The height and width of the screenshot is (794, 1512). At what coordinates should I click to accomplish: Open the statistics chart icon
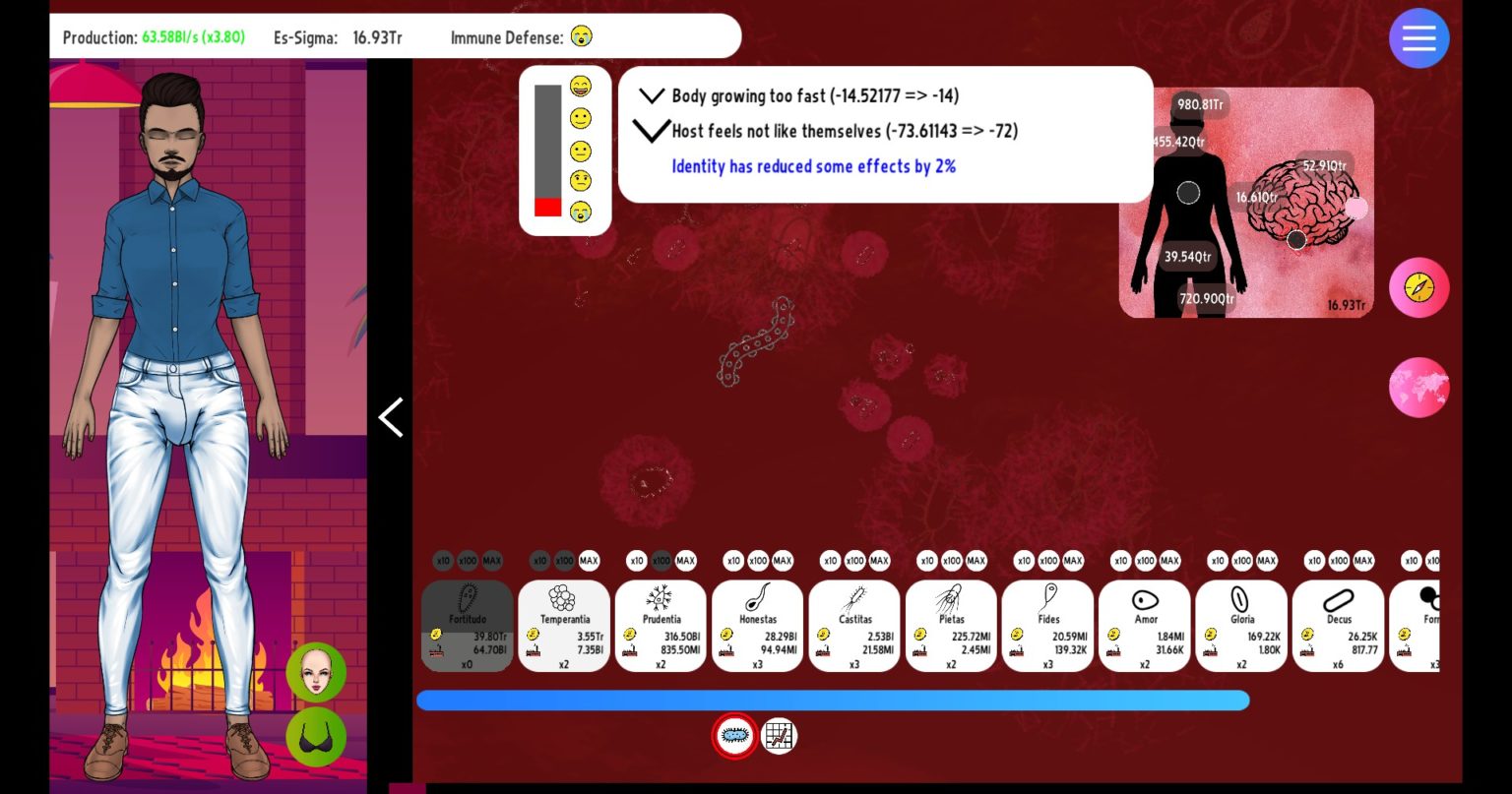(779, 736)
